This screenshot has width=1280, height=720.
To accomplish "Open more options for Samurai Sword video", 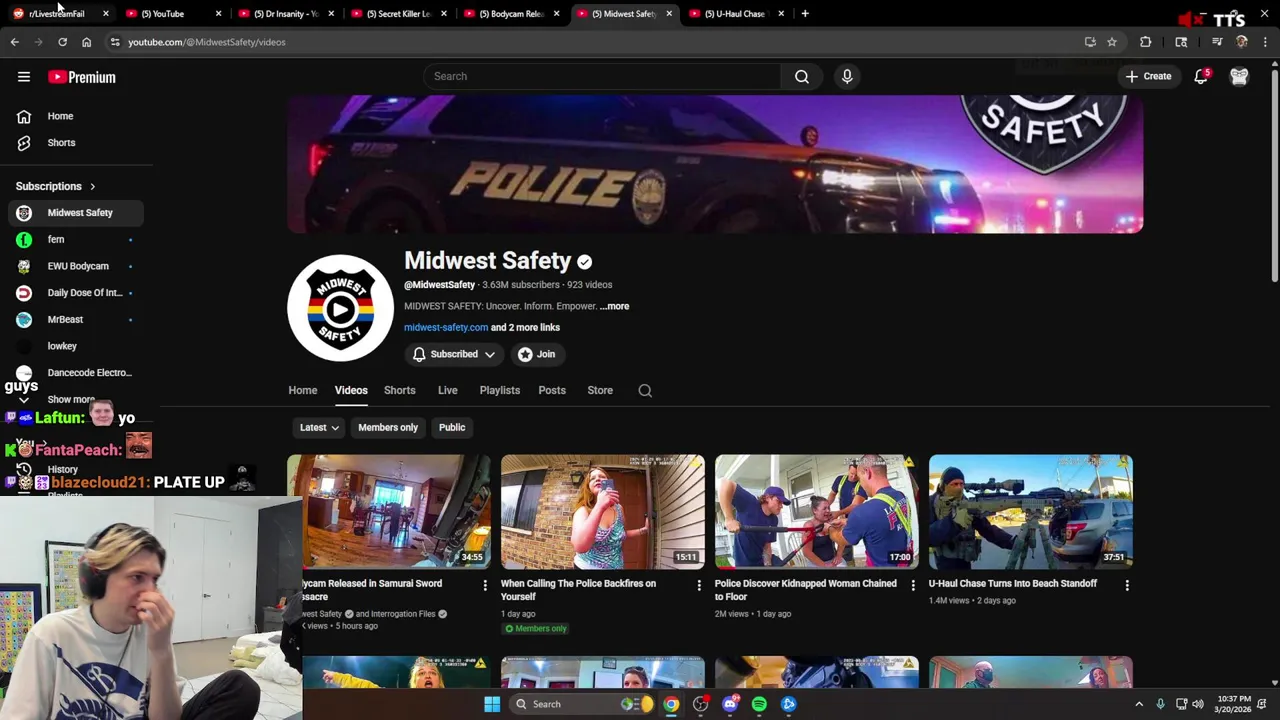I will [x=485, y=585].
